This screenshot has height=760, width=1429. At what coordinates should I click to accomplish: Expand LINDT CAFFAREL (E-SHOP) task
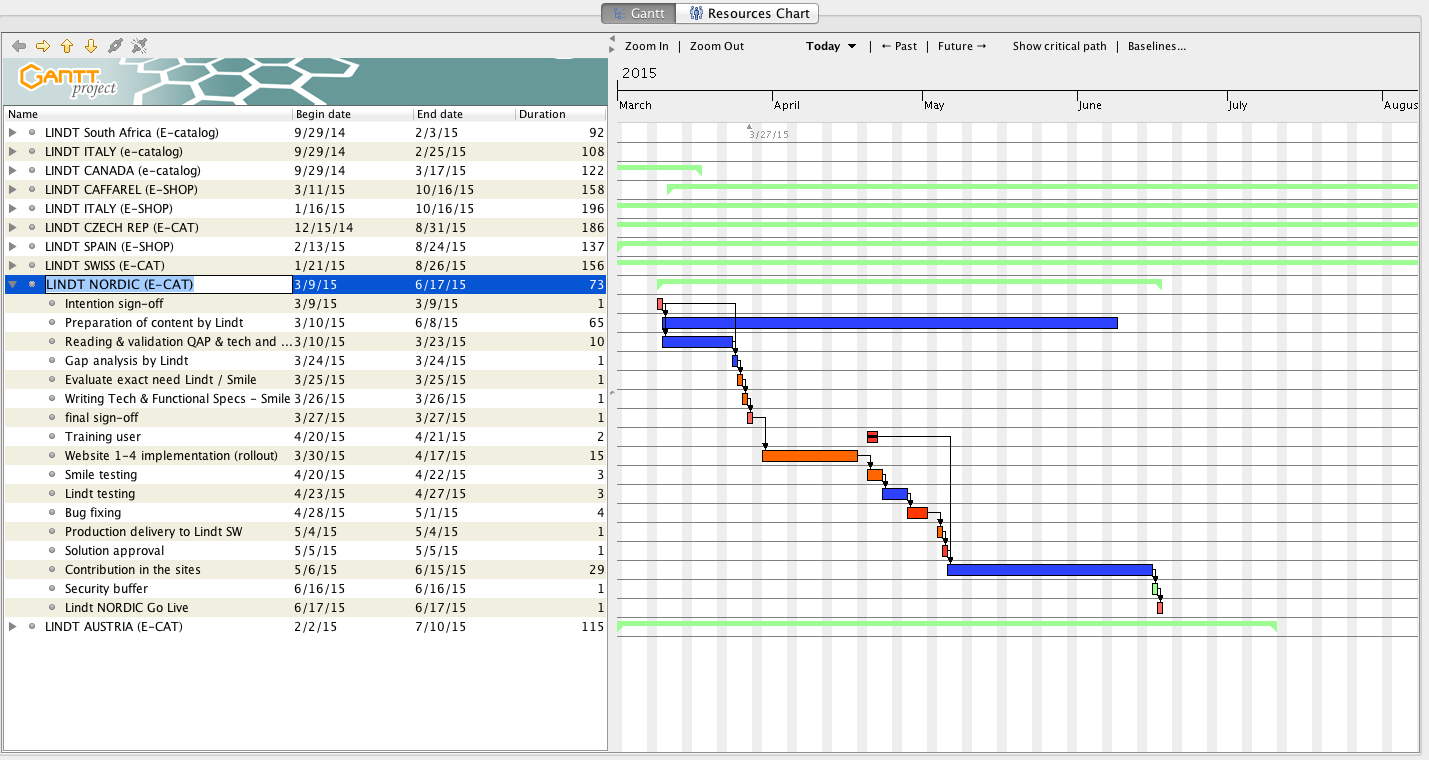[x=12, y=189]
